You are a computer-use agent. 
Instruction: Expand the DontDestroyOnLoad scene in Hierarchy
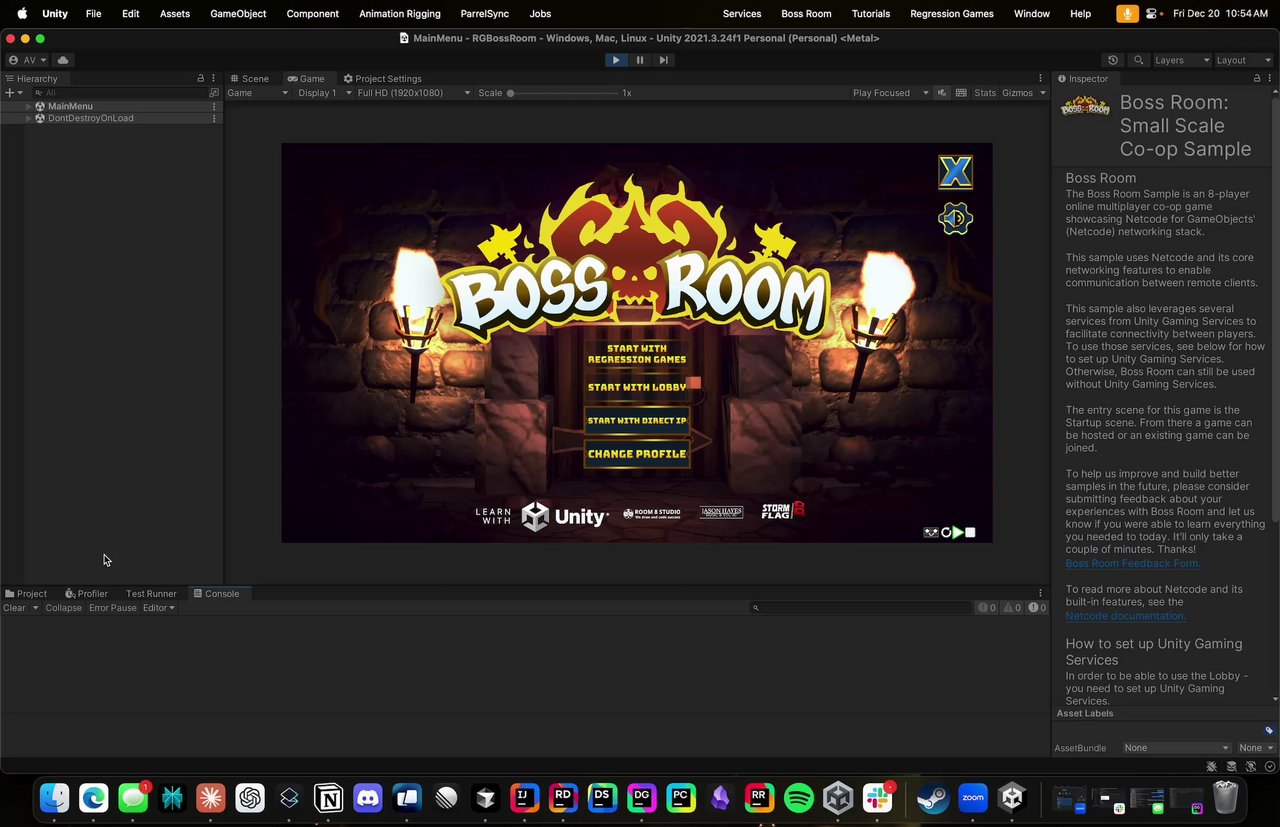click(x=29, y=118)
